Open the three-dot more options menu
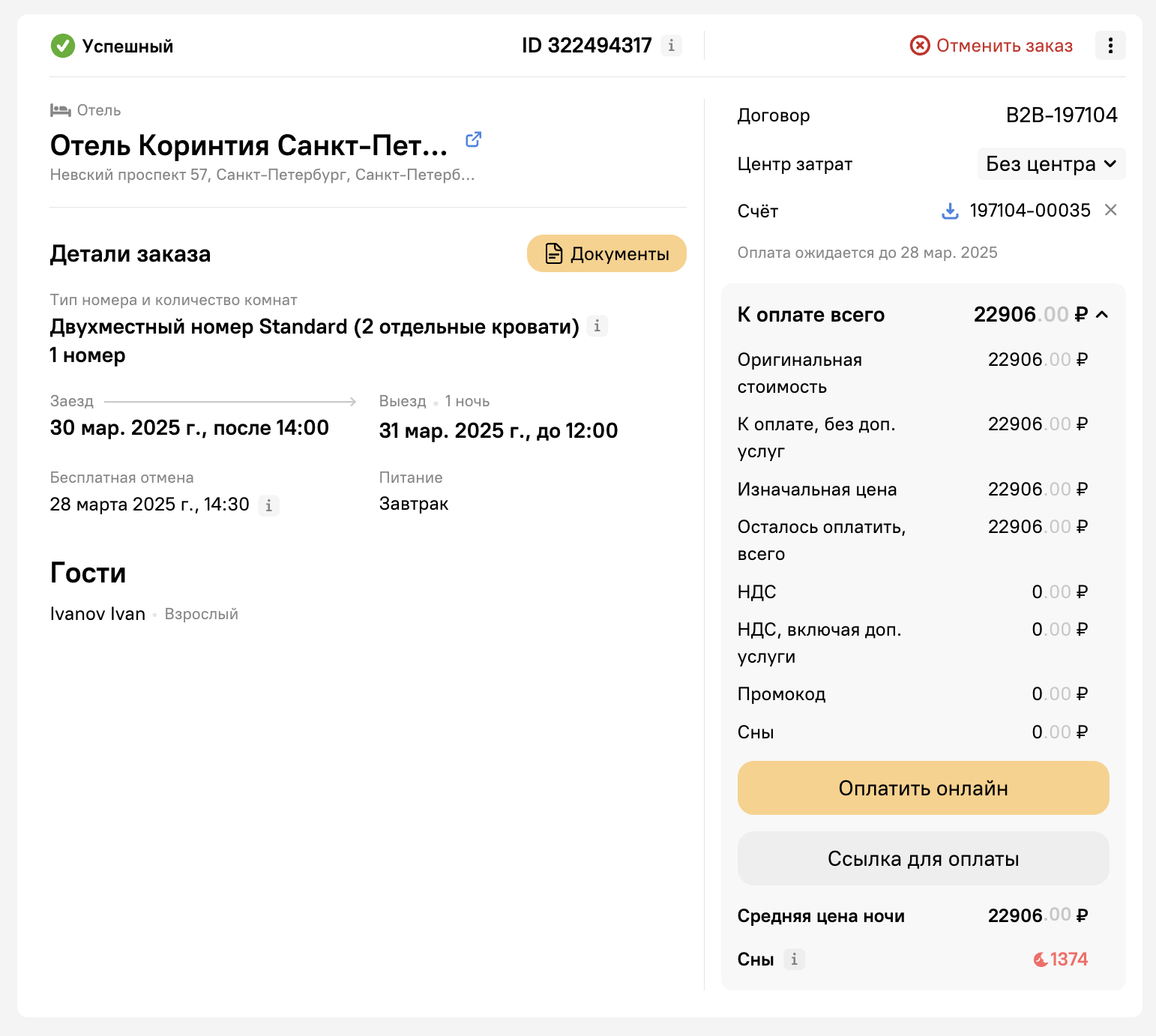1156x1036 pixels. [1110, 46]
